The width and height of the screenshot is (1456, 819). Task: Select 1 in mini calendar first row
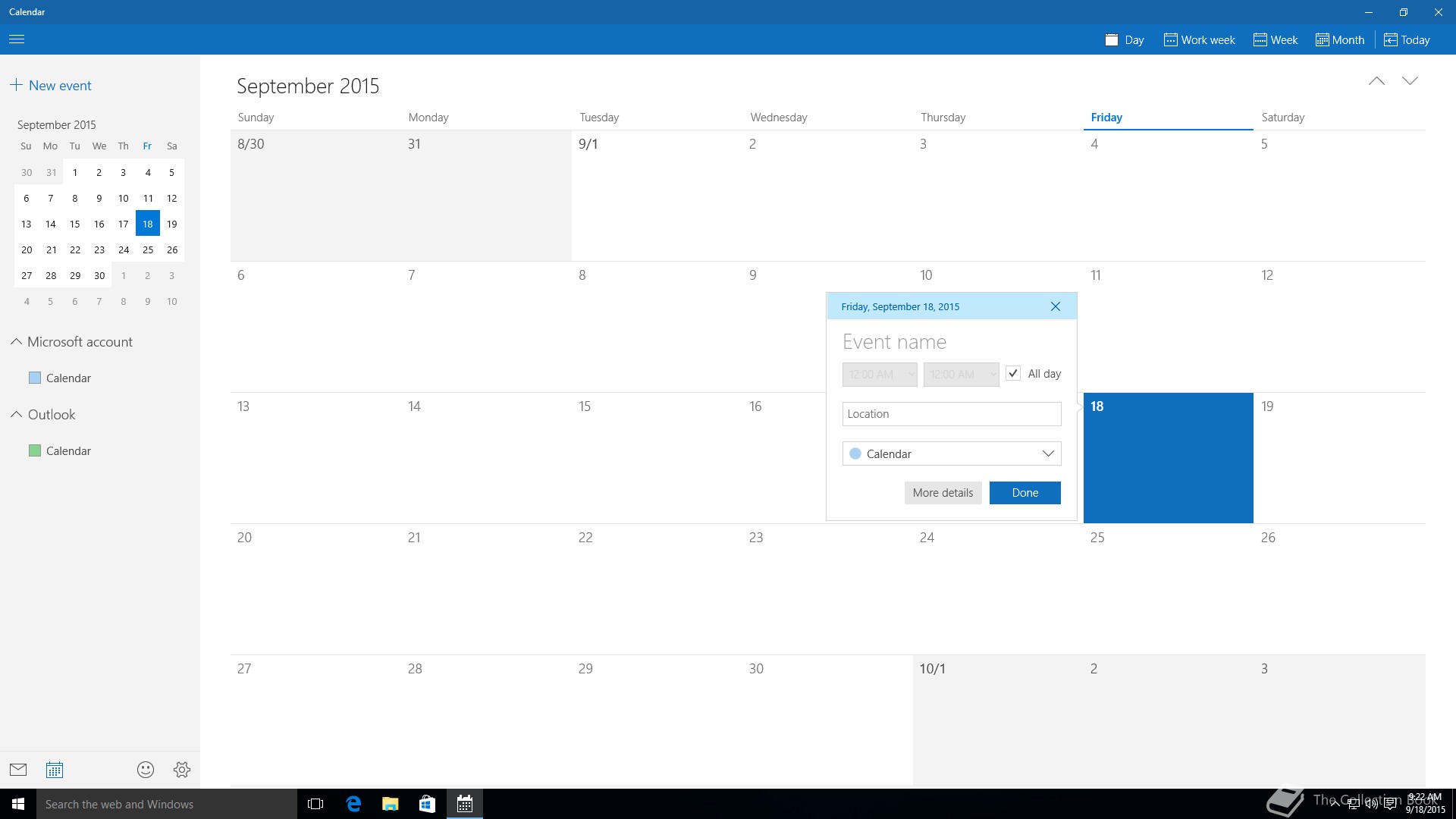pyautogui.click(x=75, y=172)
